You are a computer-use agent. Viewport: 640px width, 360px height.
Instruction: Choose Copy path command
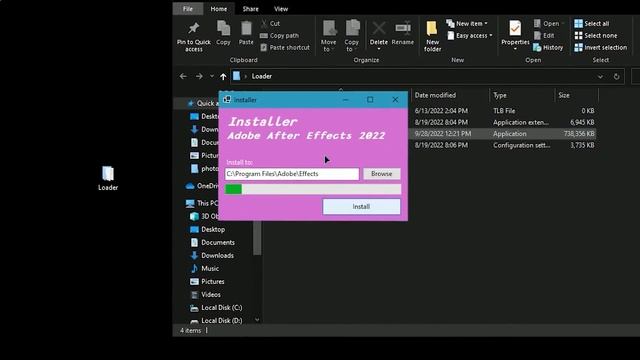click(x=280, y=36)
